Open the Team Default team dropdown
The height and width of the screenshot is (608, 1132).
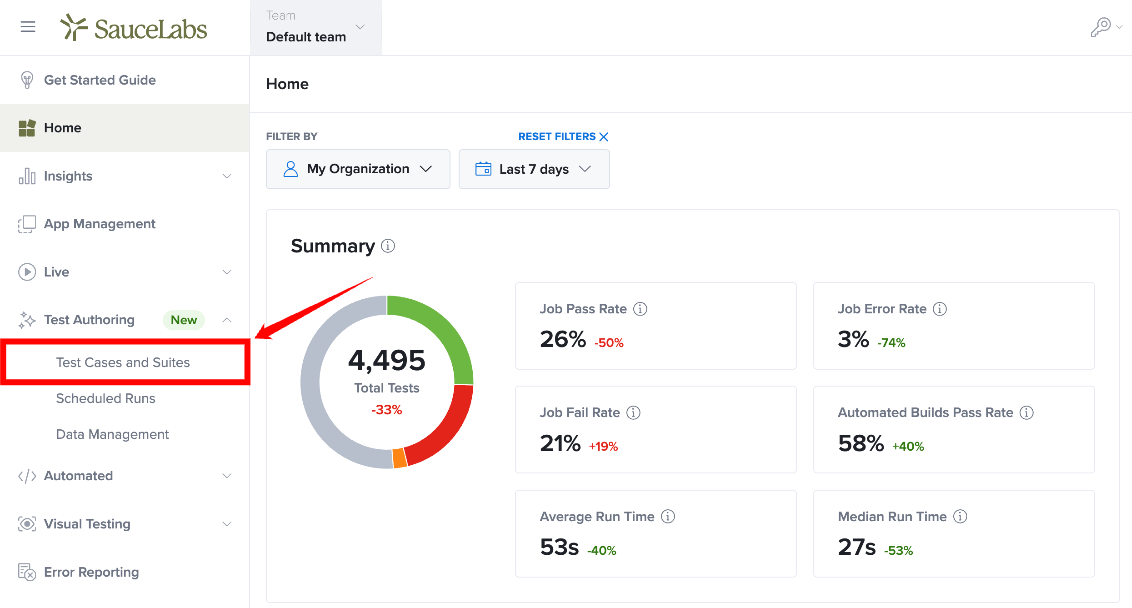(316, 27)
